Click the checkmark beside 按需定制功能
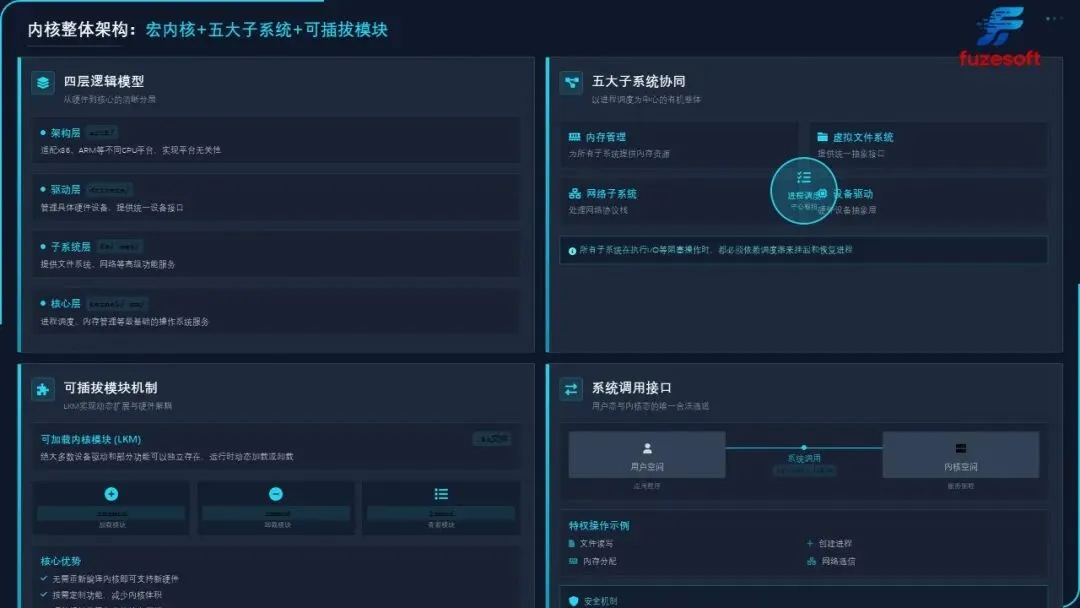 (44, 594)
